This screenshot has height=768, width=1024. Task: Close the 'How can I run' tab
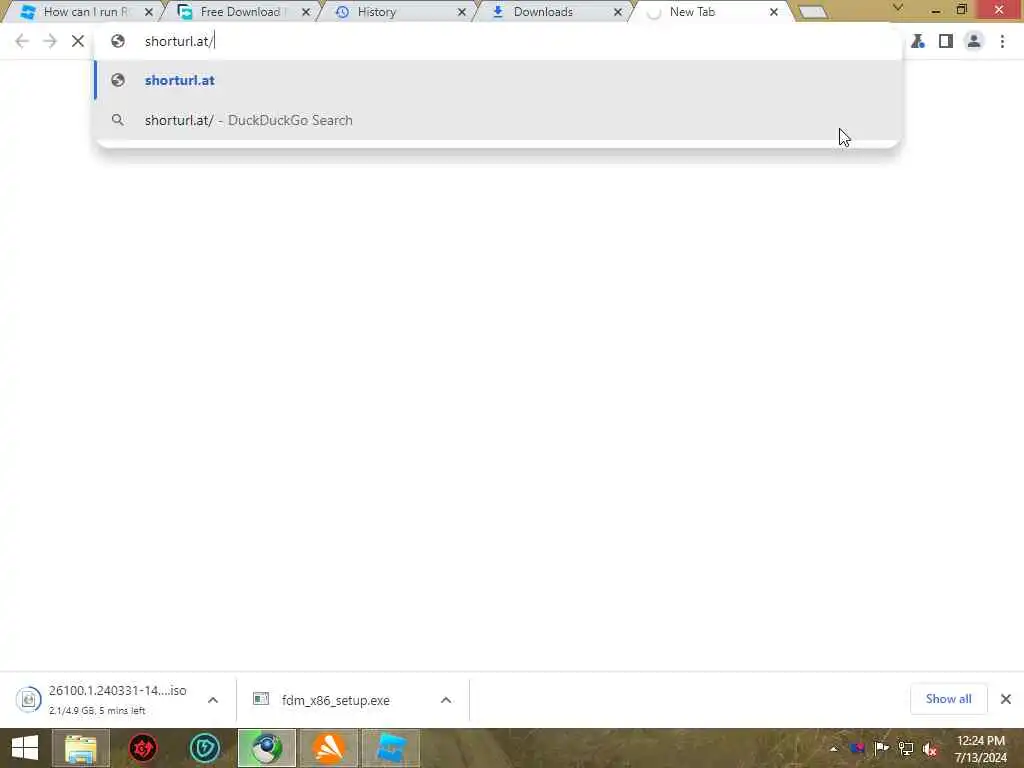pyautogui.click(x=149, y=12)
